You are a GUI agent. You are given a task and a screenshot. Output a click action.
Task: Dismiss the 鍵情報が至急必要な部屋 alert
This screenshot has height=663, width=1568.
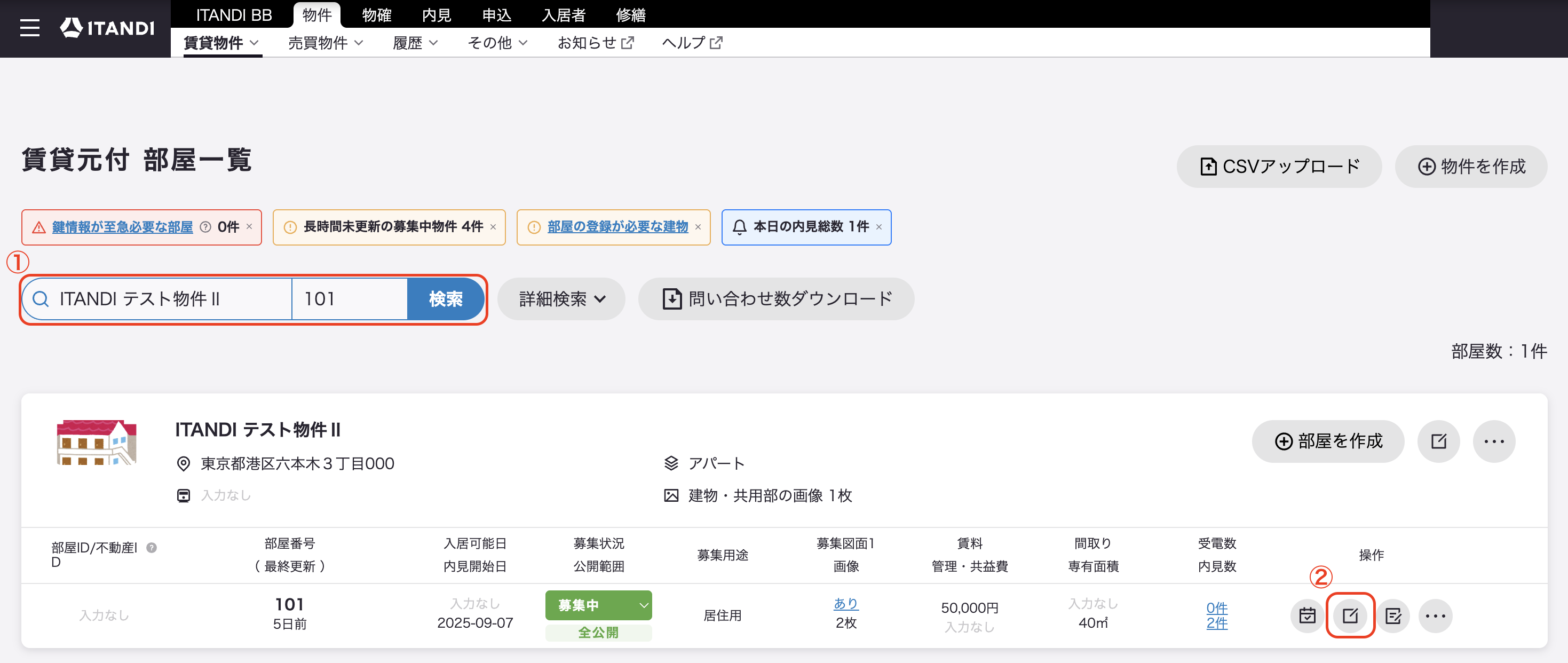(249, 226)
